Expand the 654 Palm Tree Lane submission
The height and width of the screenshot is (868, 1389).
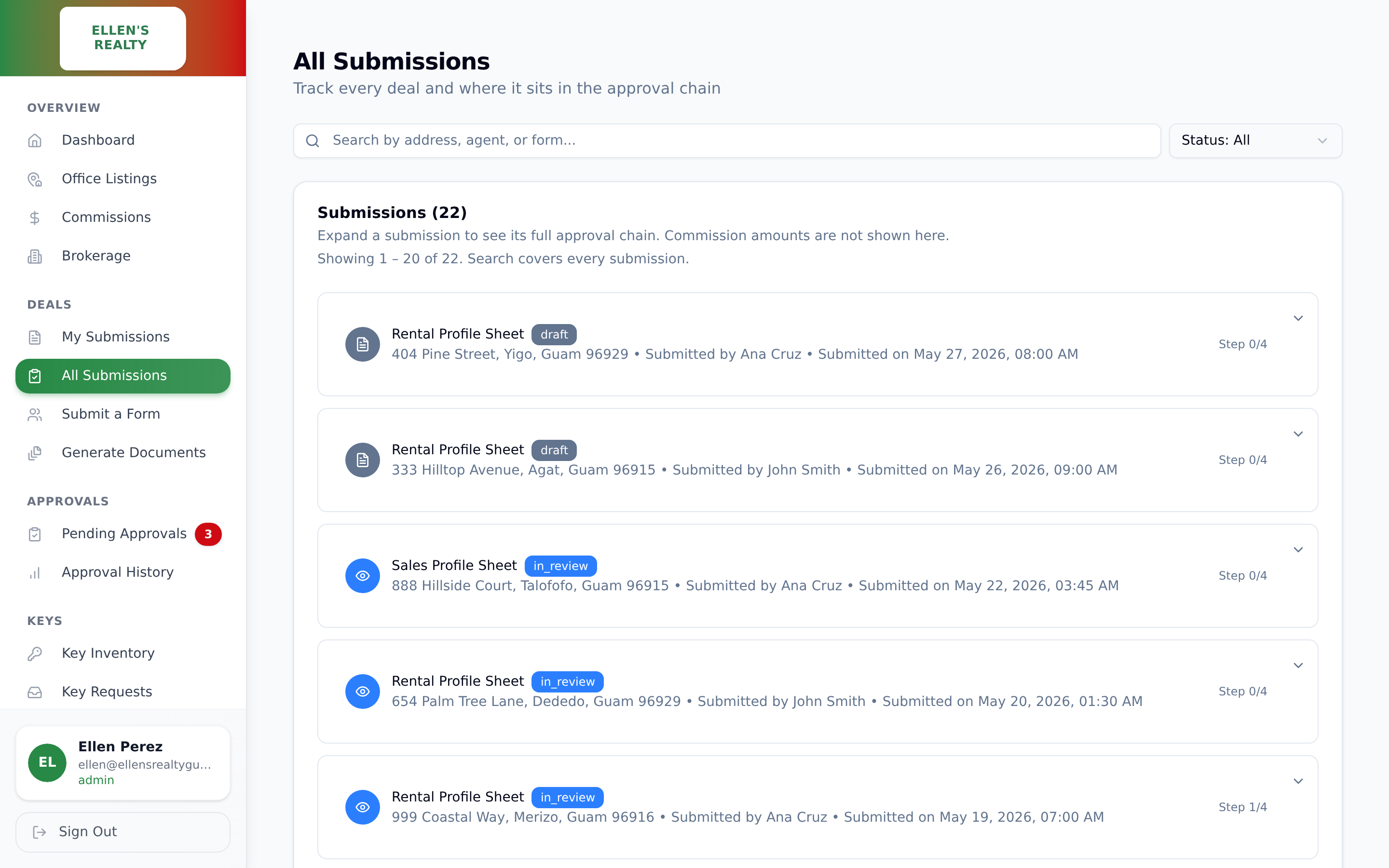coord(1298,665)
